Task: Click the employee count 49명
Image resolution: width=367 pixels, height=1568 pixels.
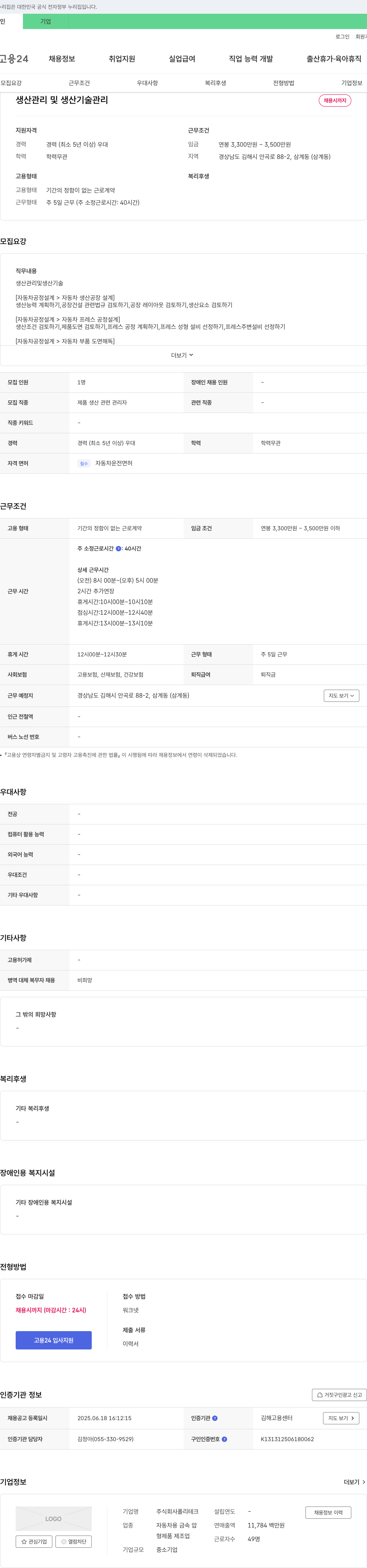Action: click(254, 1539)
